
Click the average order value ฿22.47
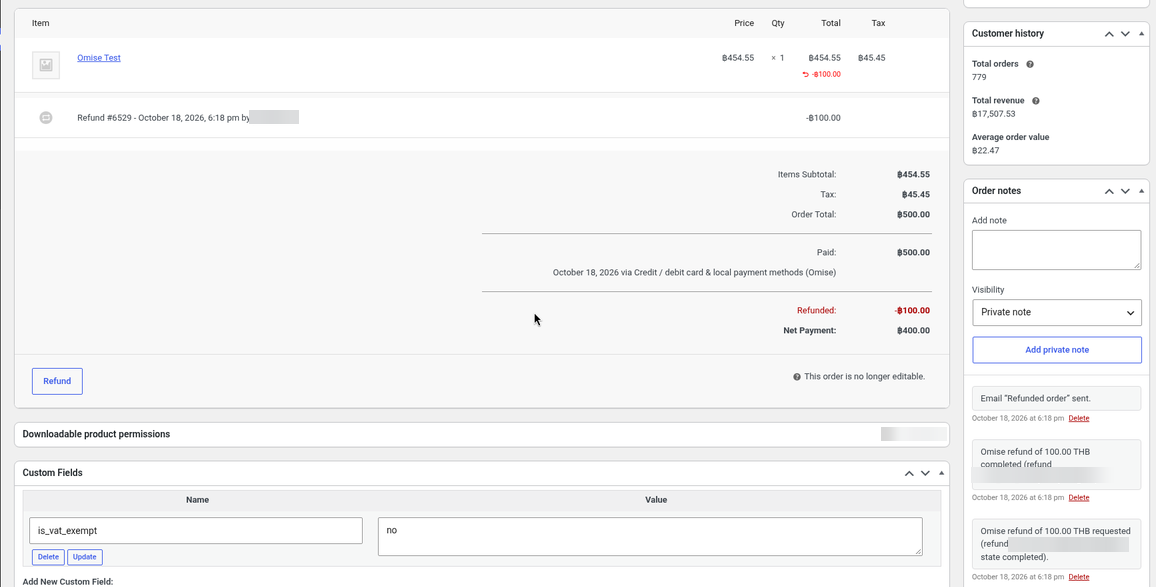986,151
